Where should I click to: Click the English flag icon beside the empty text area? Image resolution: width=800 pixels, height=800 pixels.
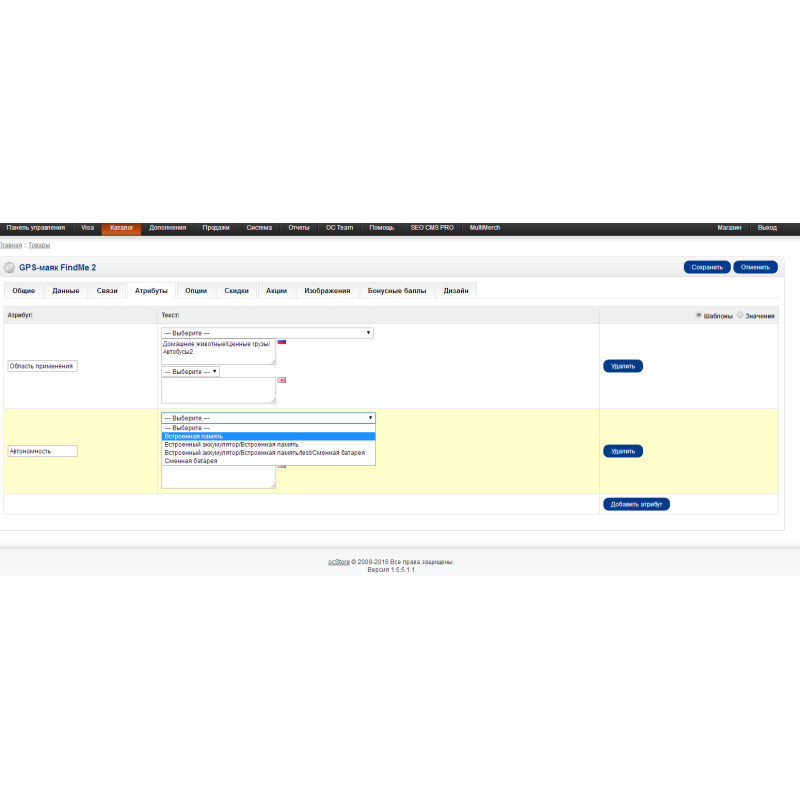pyautogui.click(x=282, y=380)
